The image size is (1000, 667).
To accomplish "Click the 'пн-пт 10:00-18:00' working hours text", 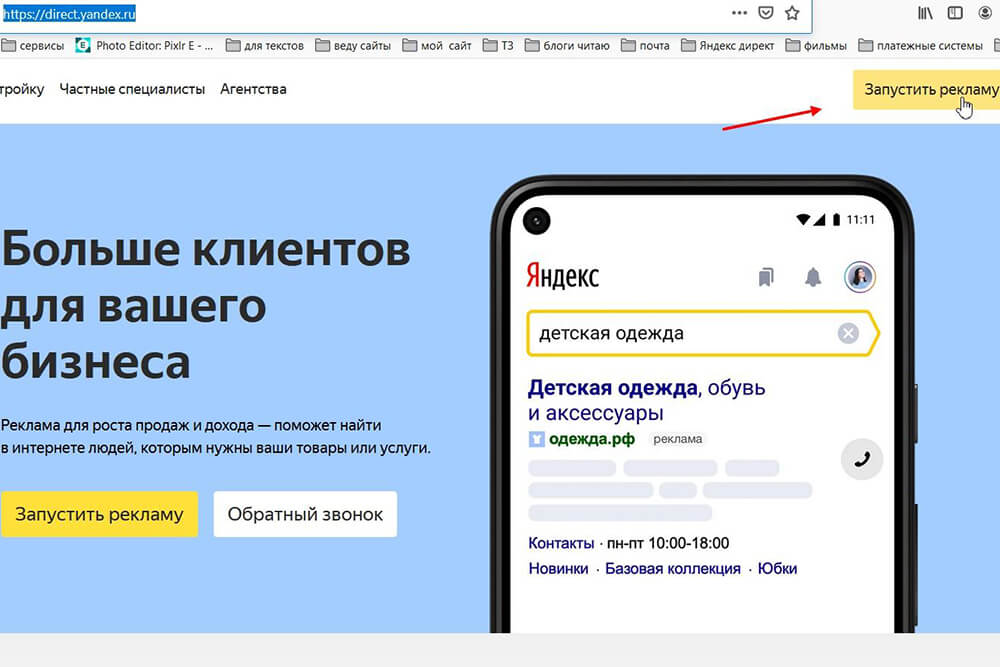I will click(x=668, y=543).
